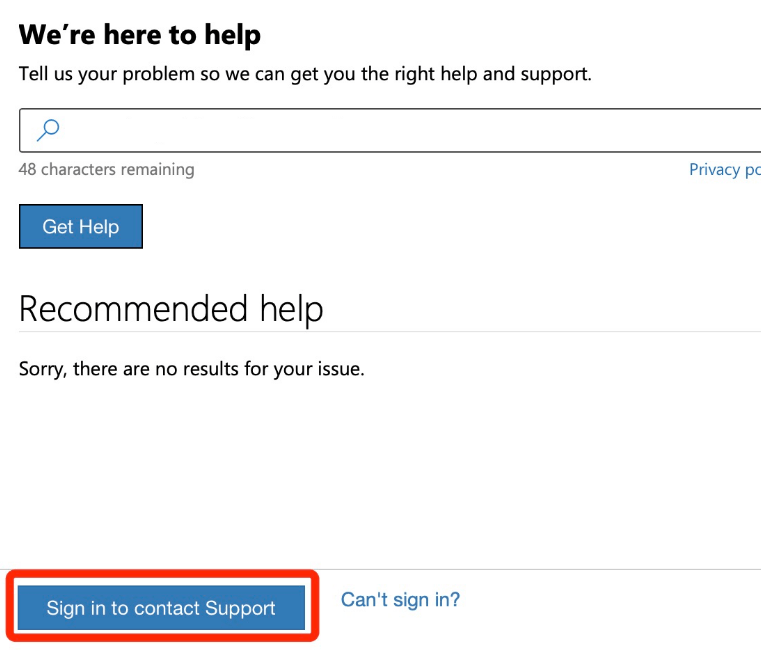Click Sign in to contact Support
Screen dimensions: 761x653
(161, 608)
